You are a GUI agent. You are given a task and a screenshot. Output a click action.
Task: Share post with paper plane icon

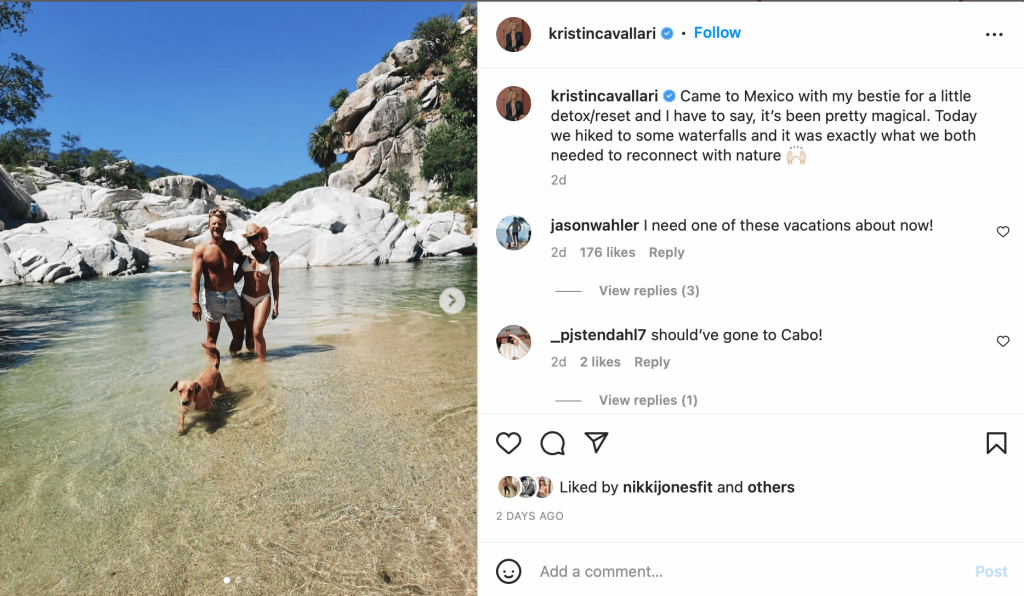tap(596, 443)
